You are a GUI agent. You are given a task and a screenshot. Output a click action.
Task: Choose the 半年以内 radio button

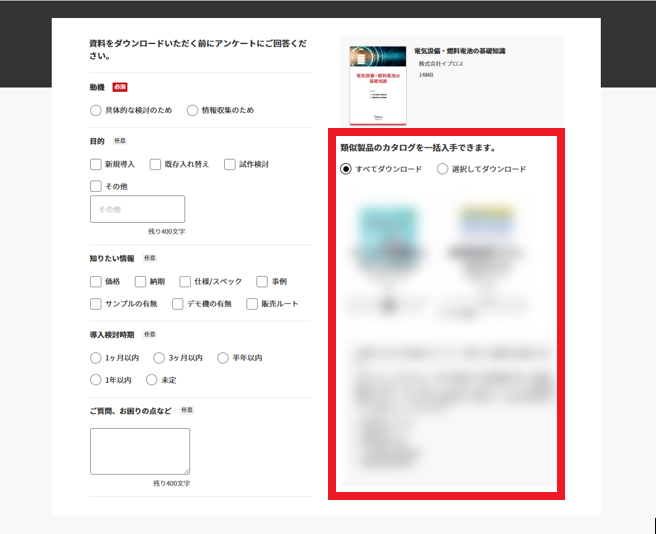(x=223, y=358)
